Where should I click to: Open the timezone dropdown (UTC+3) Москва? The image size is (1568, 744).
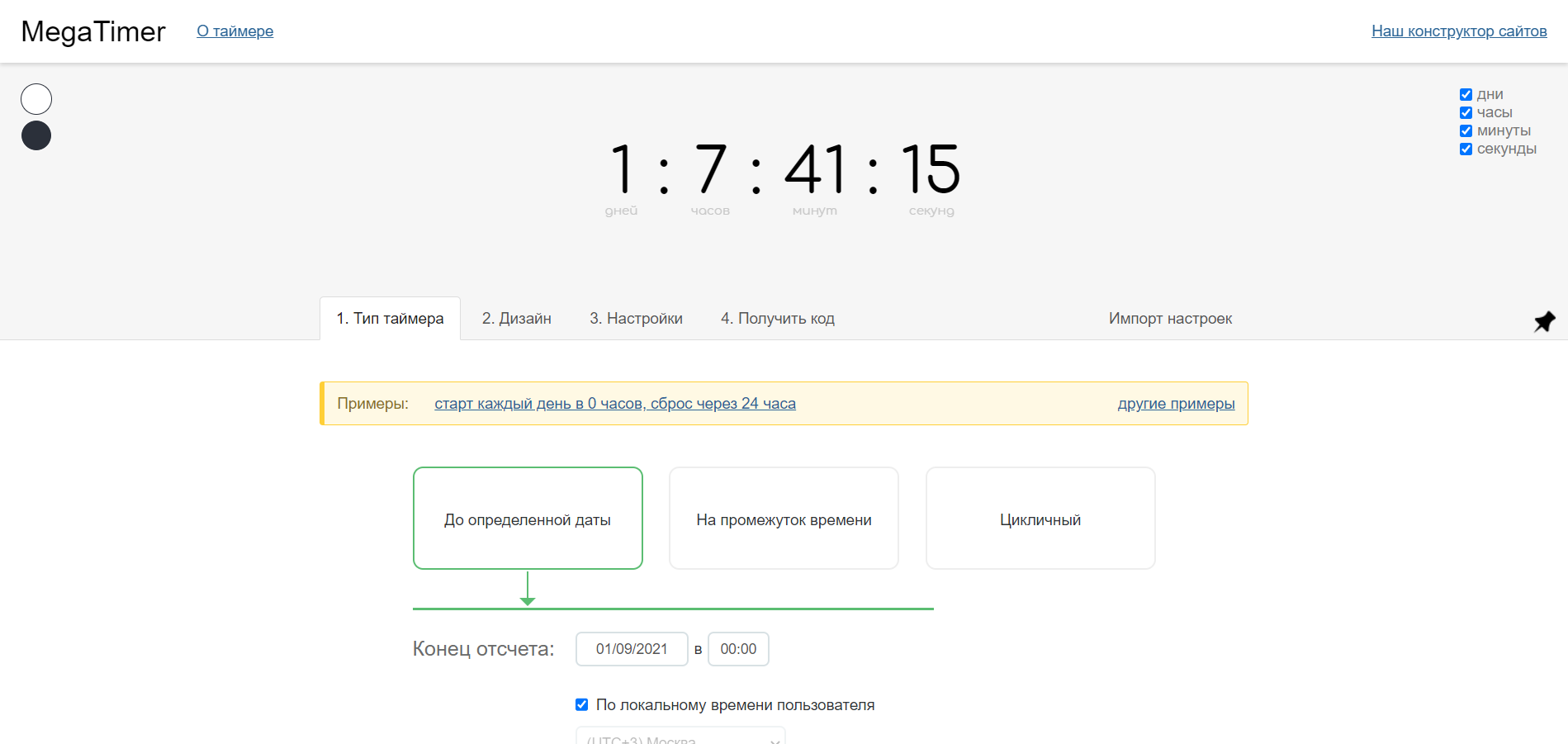point(680,737)
